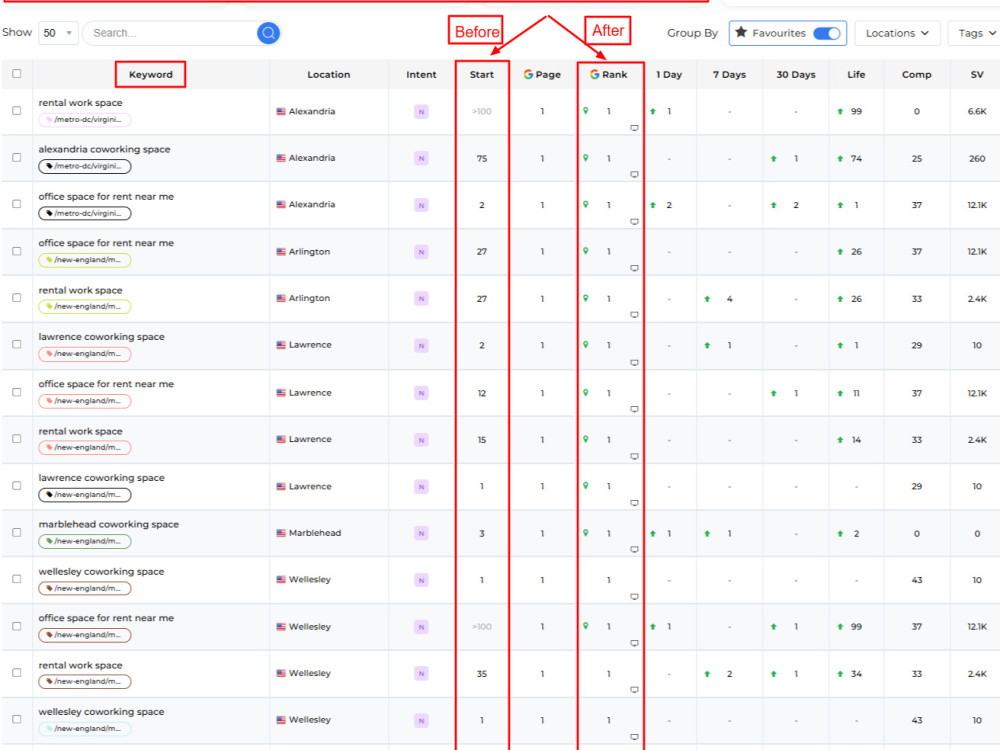The width and height of the screenshot is (1000, 750).
Task: Open the marblehead coworking space keyword
Action: coord(108,524)
